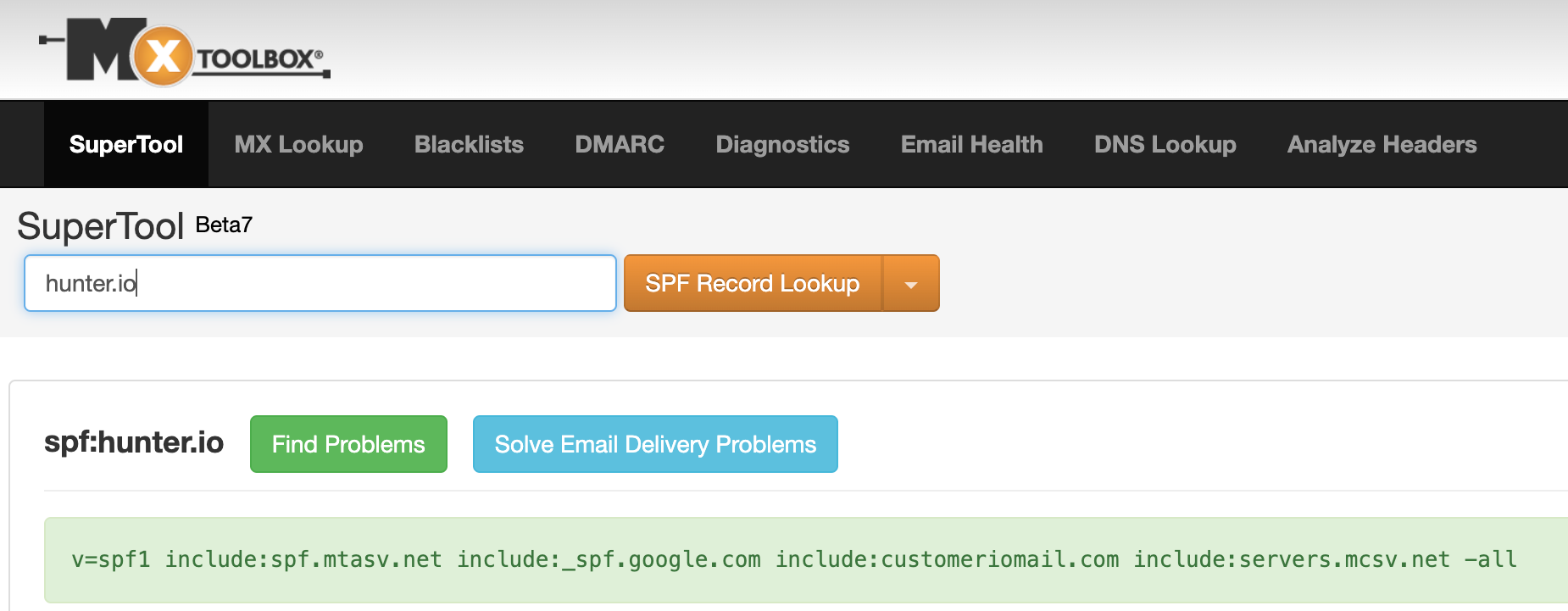Switch to the DMARC tab

pos(620,144)
